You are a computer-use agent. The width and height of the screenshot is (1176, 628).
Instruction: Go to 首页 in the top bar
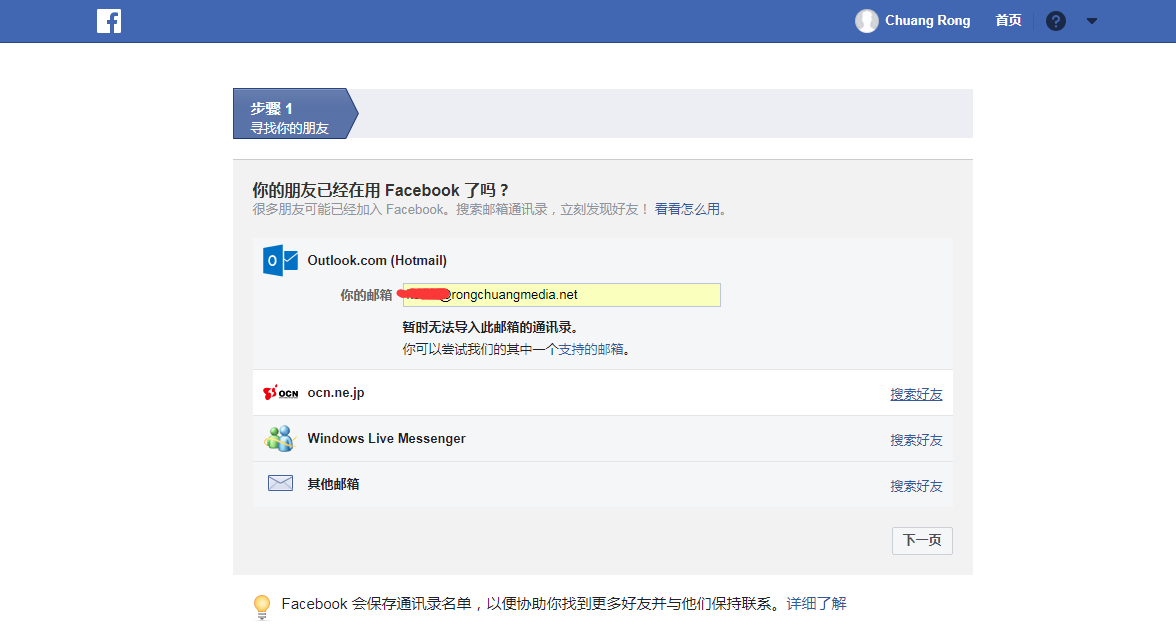tap(1008, 20)
